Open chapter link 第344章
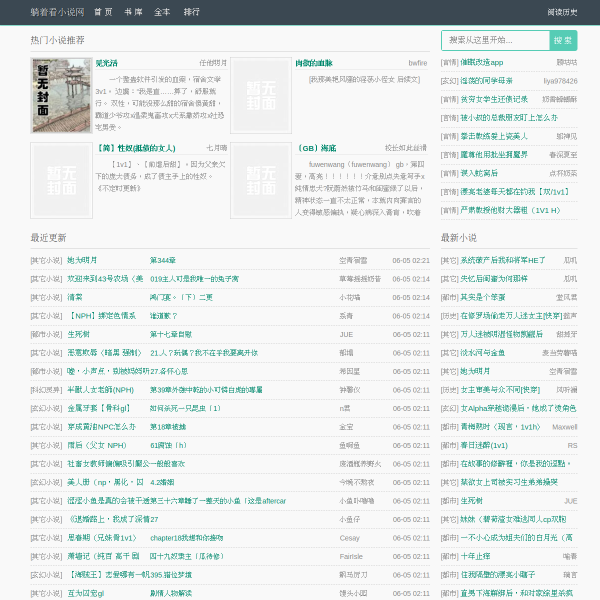 tap(163, 261)
